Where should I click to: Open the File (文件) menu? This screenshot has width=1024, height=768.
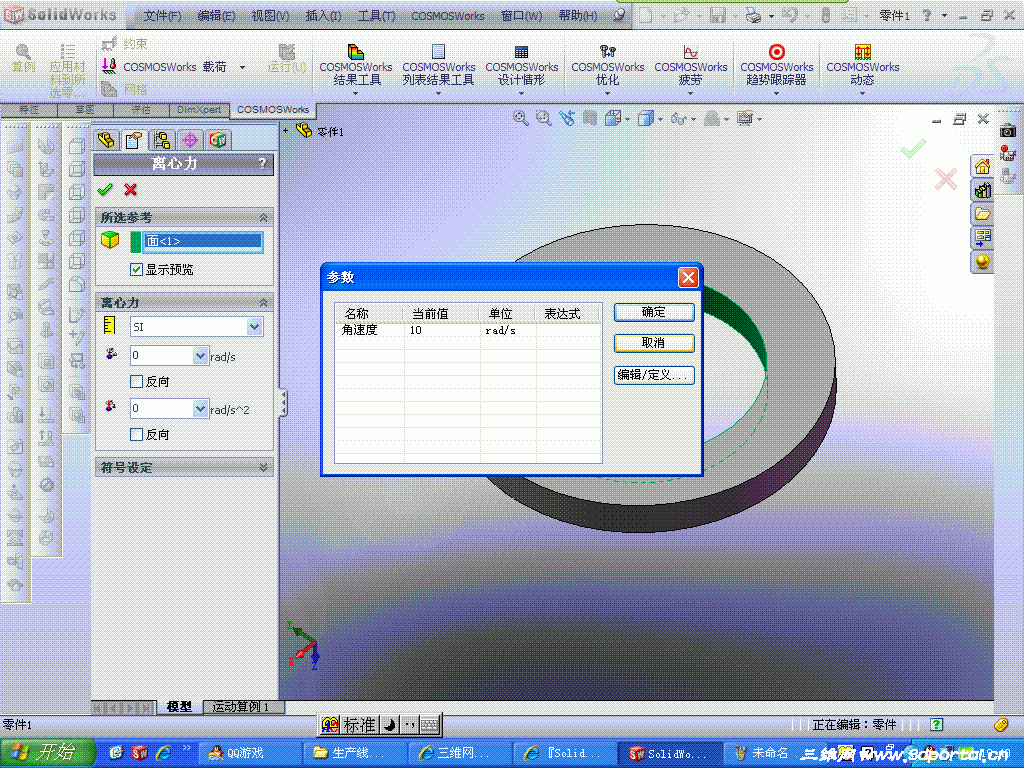click(x=162, y=16)
